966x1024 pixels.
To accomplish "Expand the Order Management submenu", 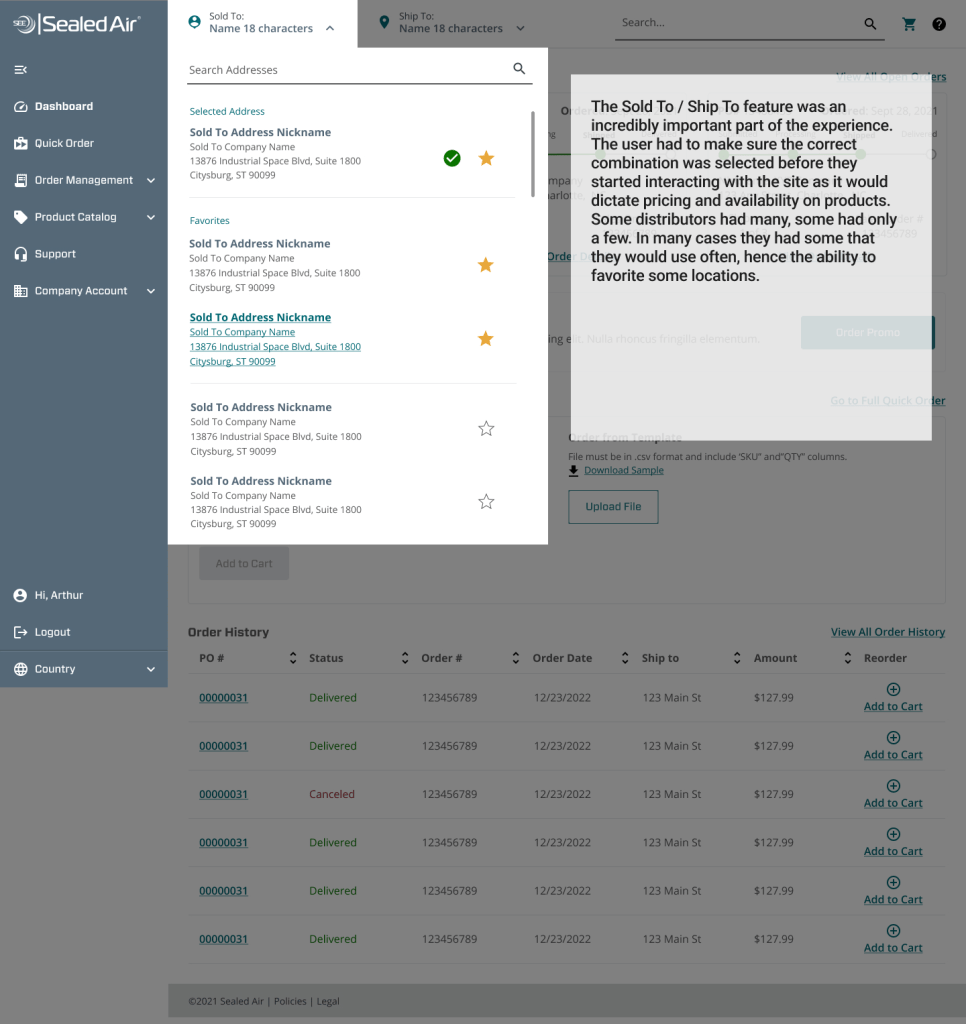I will 151,181.
